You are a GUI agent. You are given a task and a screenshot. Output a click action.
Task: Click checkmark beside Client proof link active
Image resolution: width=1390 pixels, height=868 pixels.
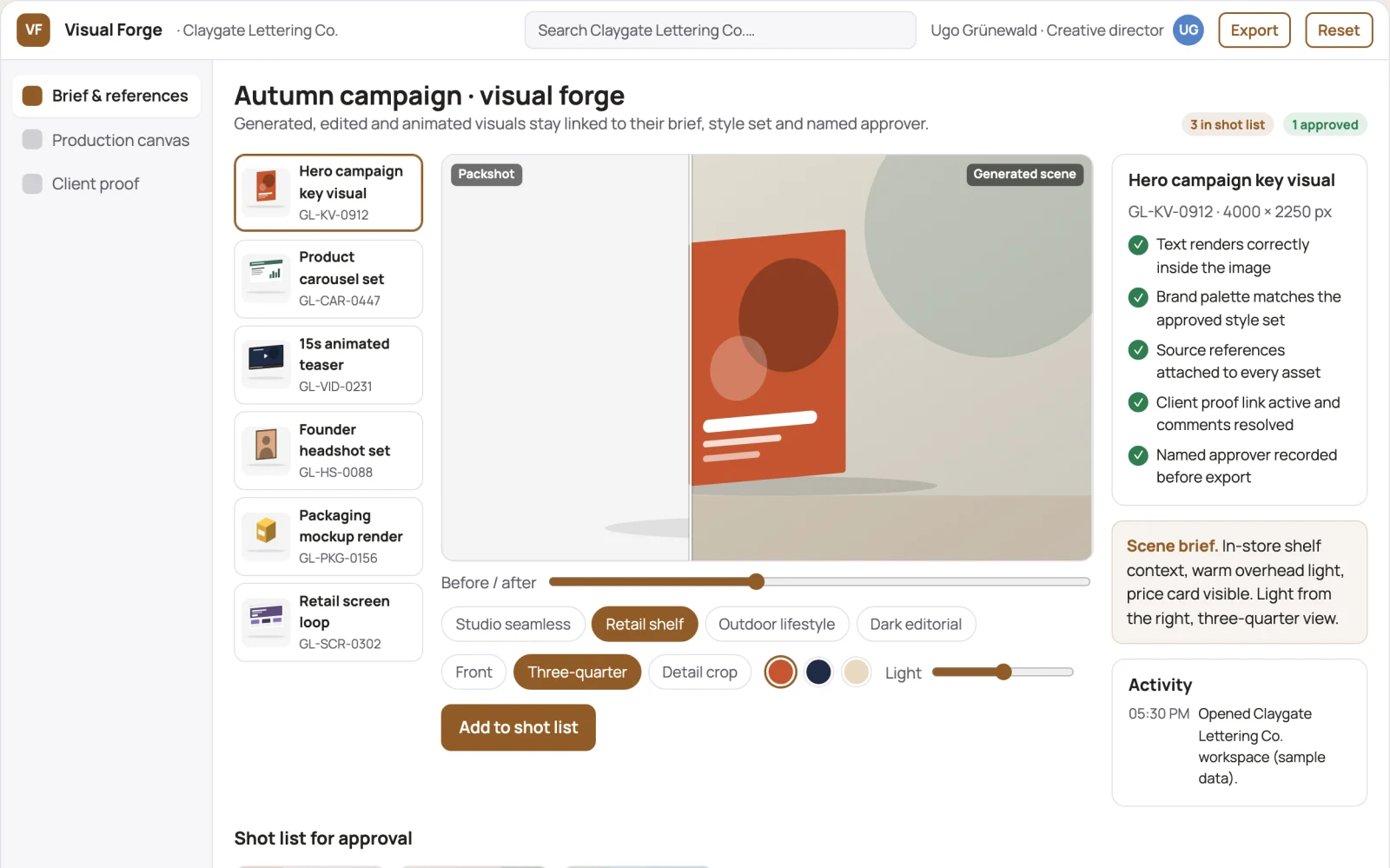tap(1138, 402)
